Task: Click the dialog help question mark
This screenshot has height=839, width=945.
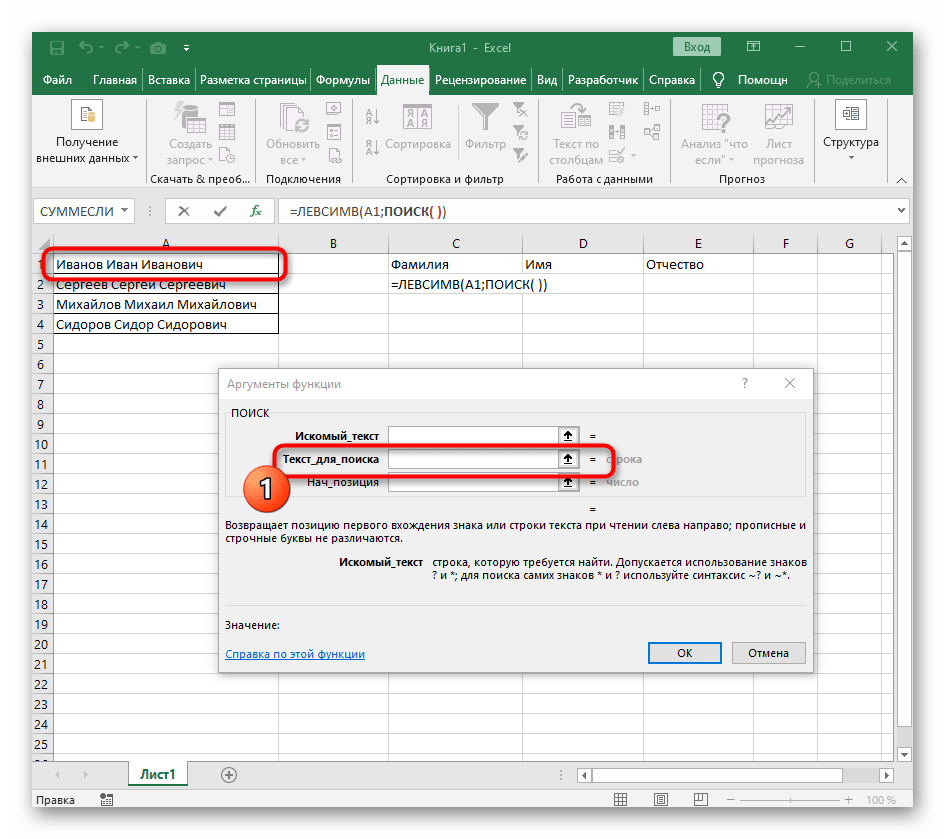Action: (x=745, y=383)
